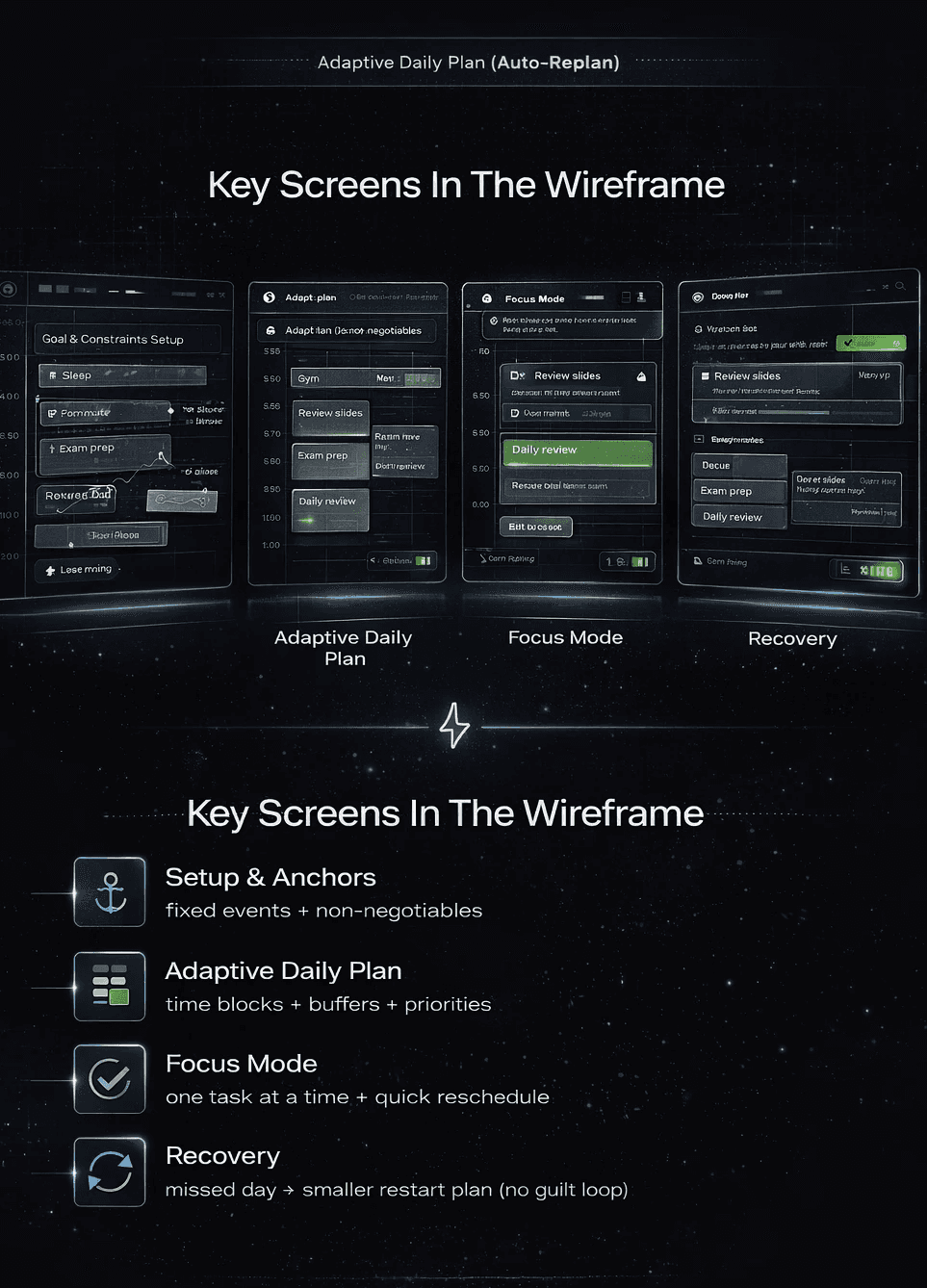The height and width of the screenshot is (1288, 927).
Task: Toggle the green checkmark switch in Recovery panel
Action: pyautogui.click(x=870, y=343)
